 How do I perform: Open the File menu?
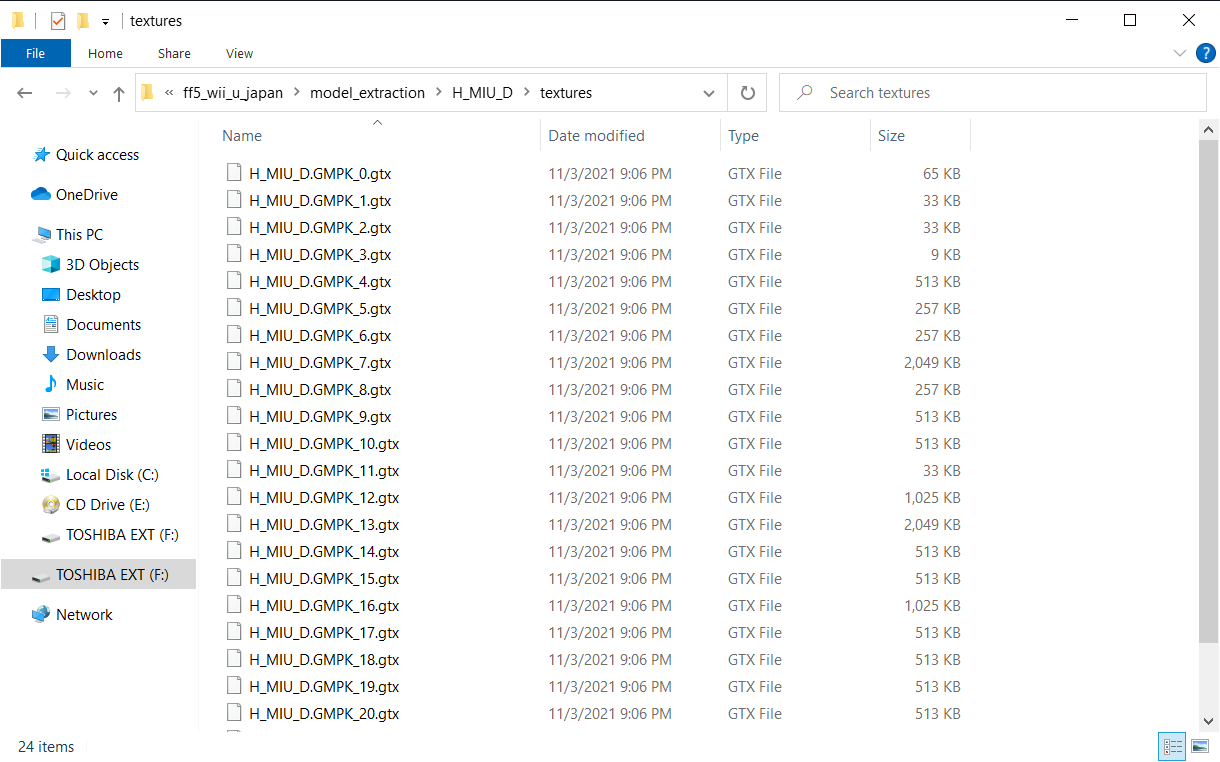click(36, 53)
